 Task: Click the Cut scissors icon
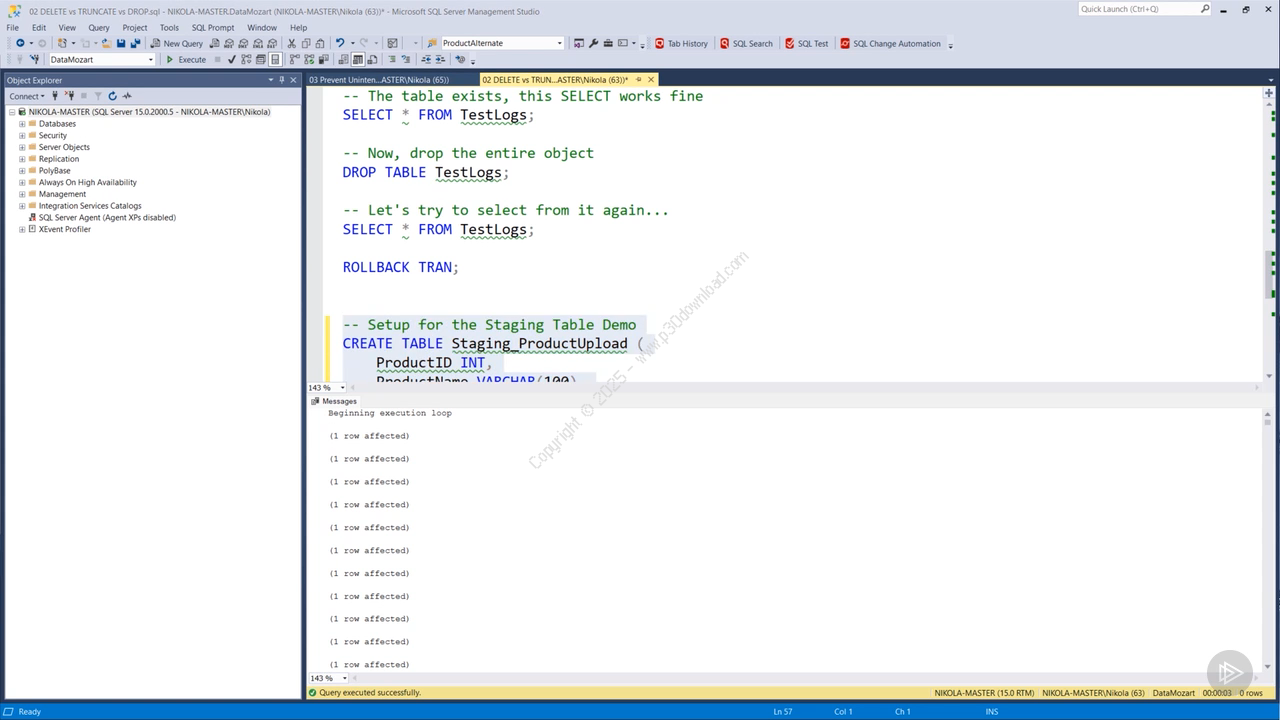coord(291,43)
